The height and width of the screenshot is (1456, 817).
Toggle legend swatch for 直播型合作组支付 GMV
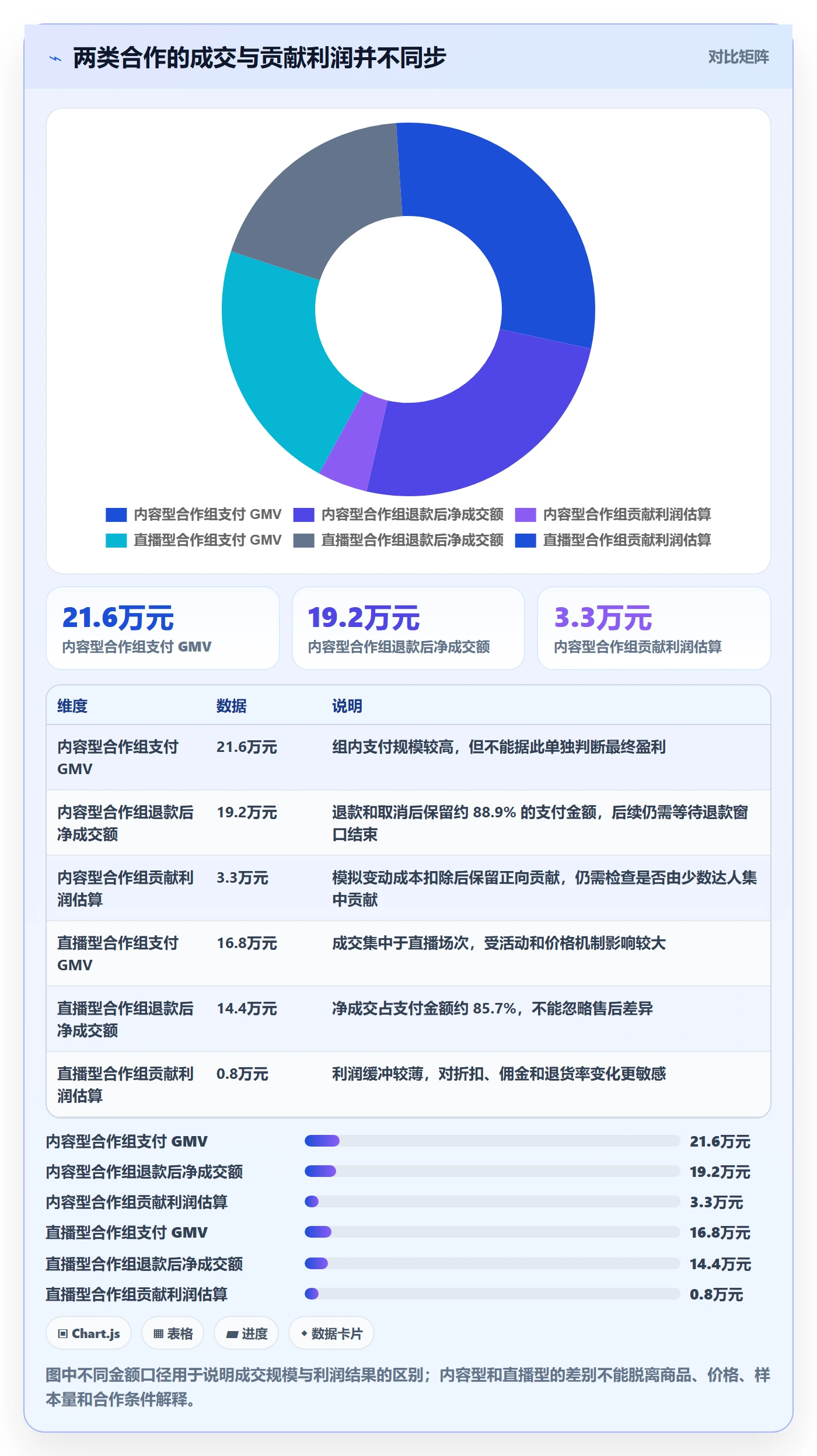(x=116, y=541)
